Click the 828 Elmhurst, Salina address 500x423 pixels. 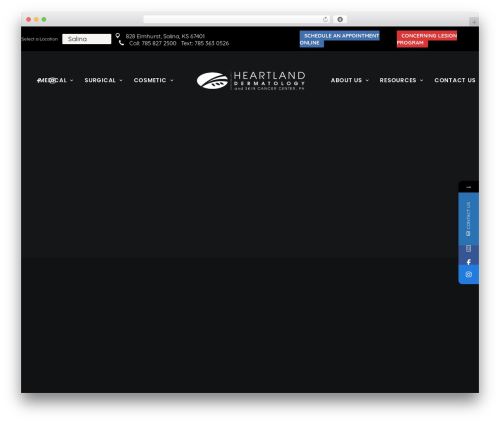pyautogui.click(x=165, y=36)
